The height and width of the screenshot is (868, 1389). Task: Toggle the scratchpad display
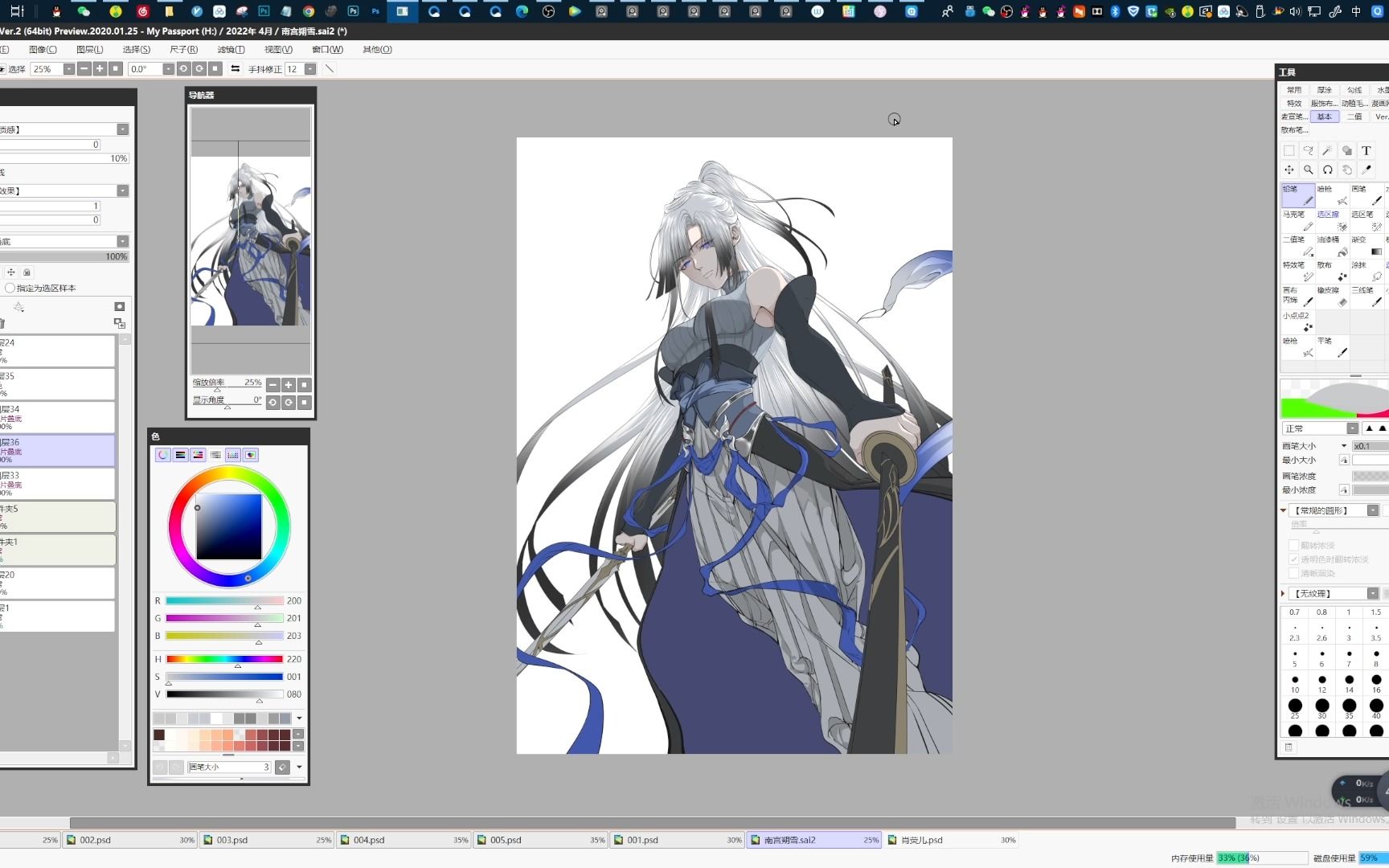click(252, 455)
